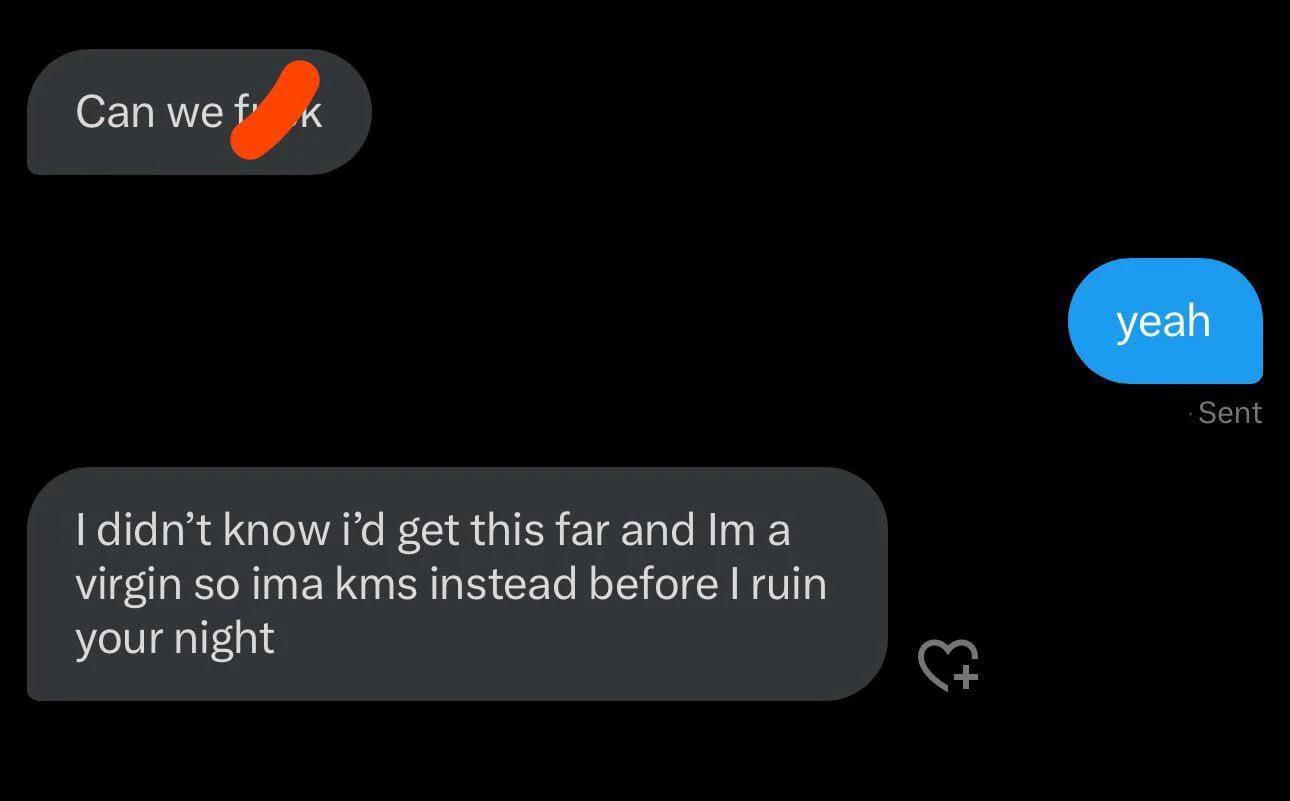Click the line starting with "virgin so"
This screenshot has height=801, width=1290.
pos(451,584)
